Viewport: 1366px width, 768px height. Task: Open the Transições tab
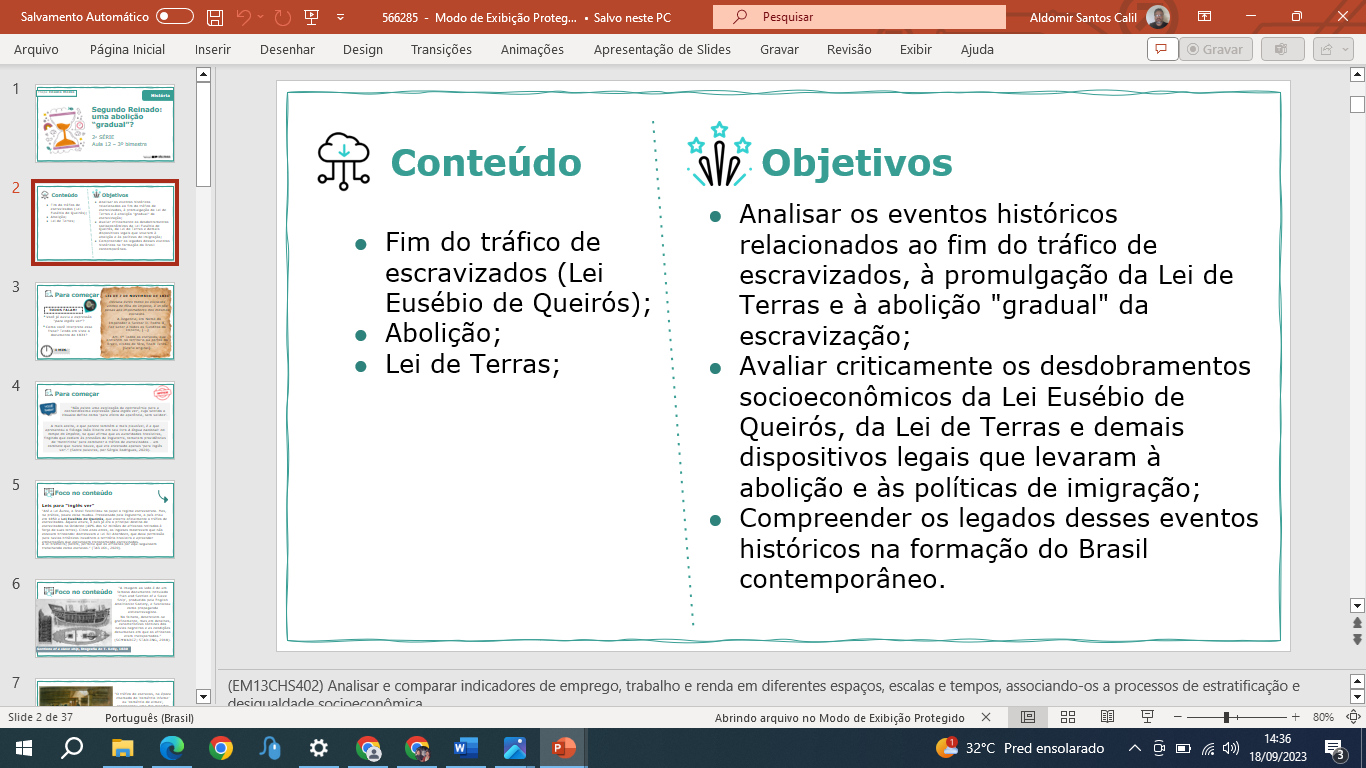[441, 49]
